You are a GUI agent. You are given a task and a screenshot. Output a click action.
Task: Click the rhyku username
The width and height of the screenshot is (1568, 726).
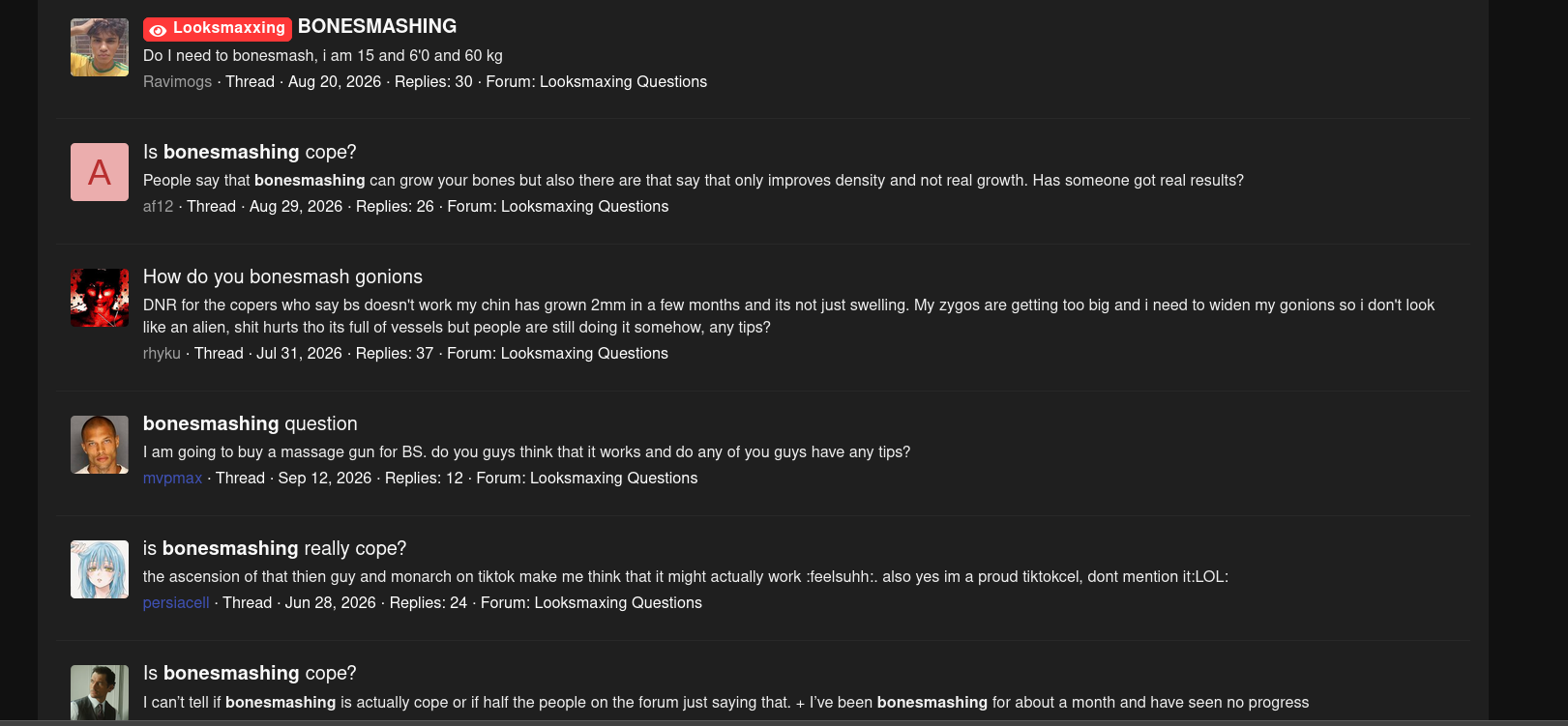click(x=162, y=353)
